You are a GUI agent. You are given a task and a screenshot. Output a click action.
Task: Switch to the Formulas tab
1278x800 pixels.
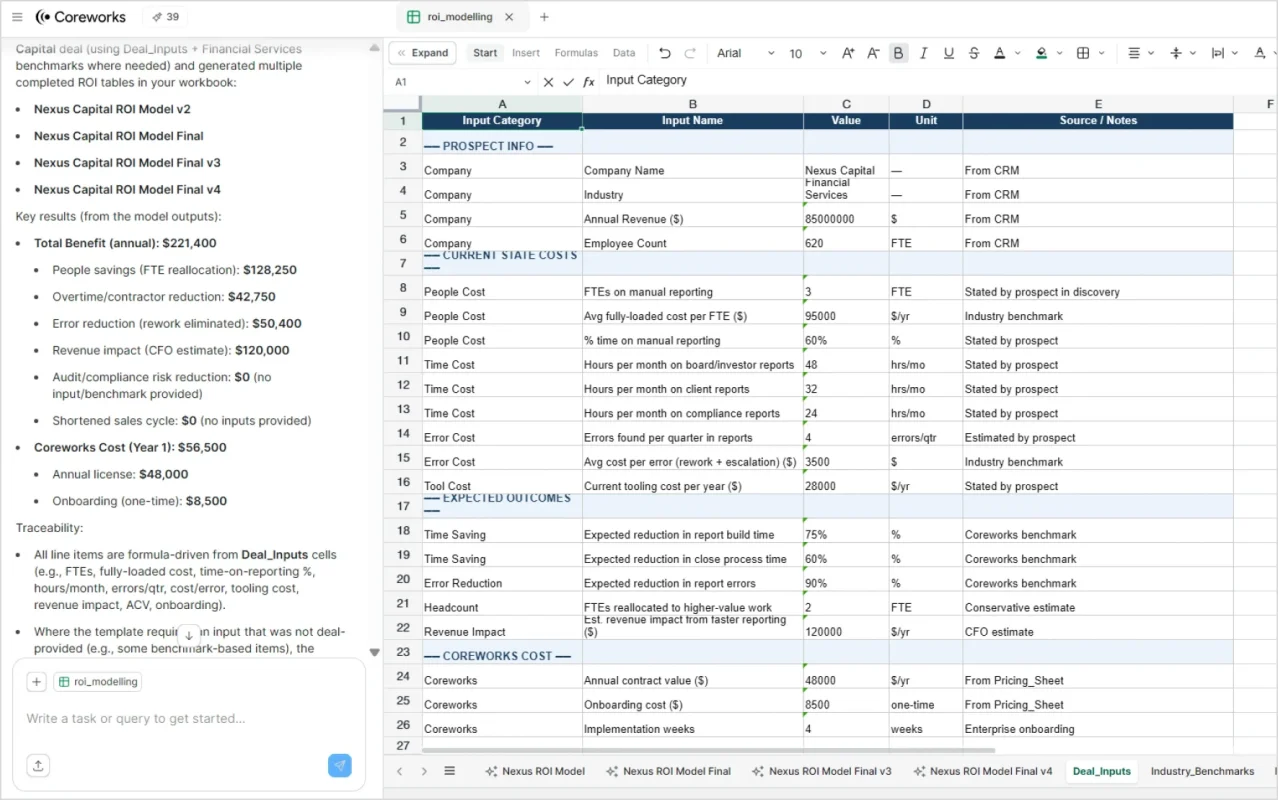pyautogui.click(x=576, y=52)
